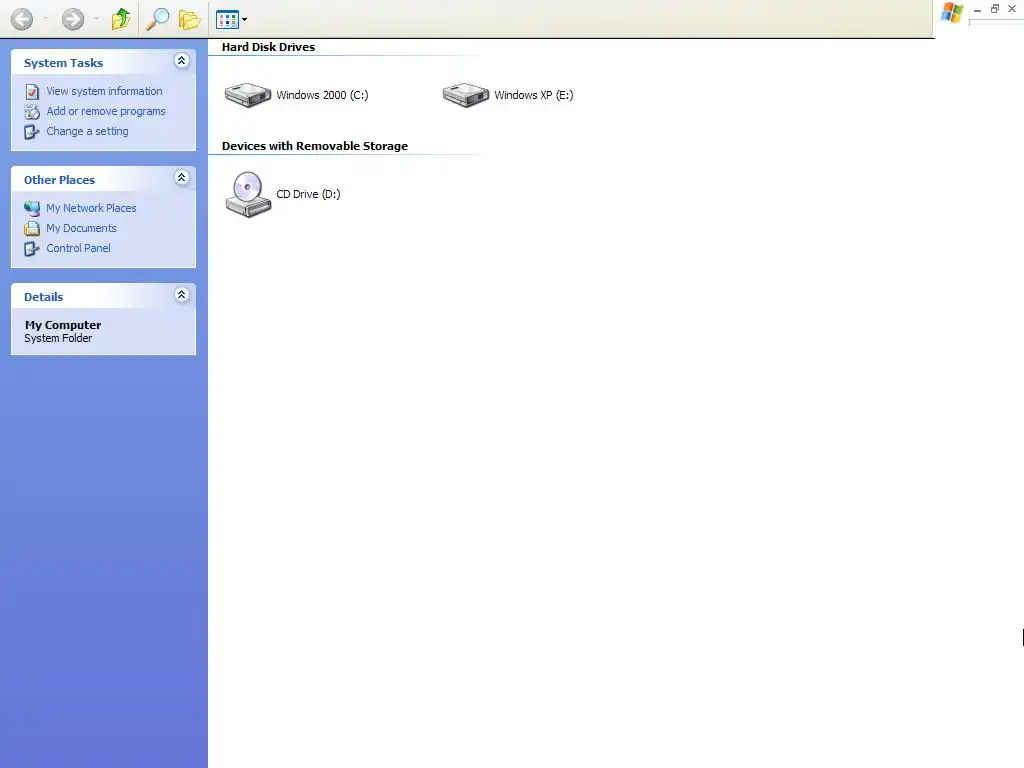Collapse the Details panel

182,295
